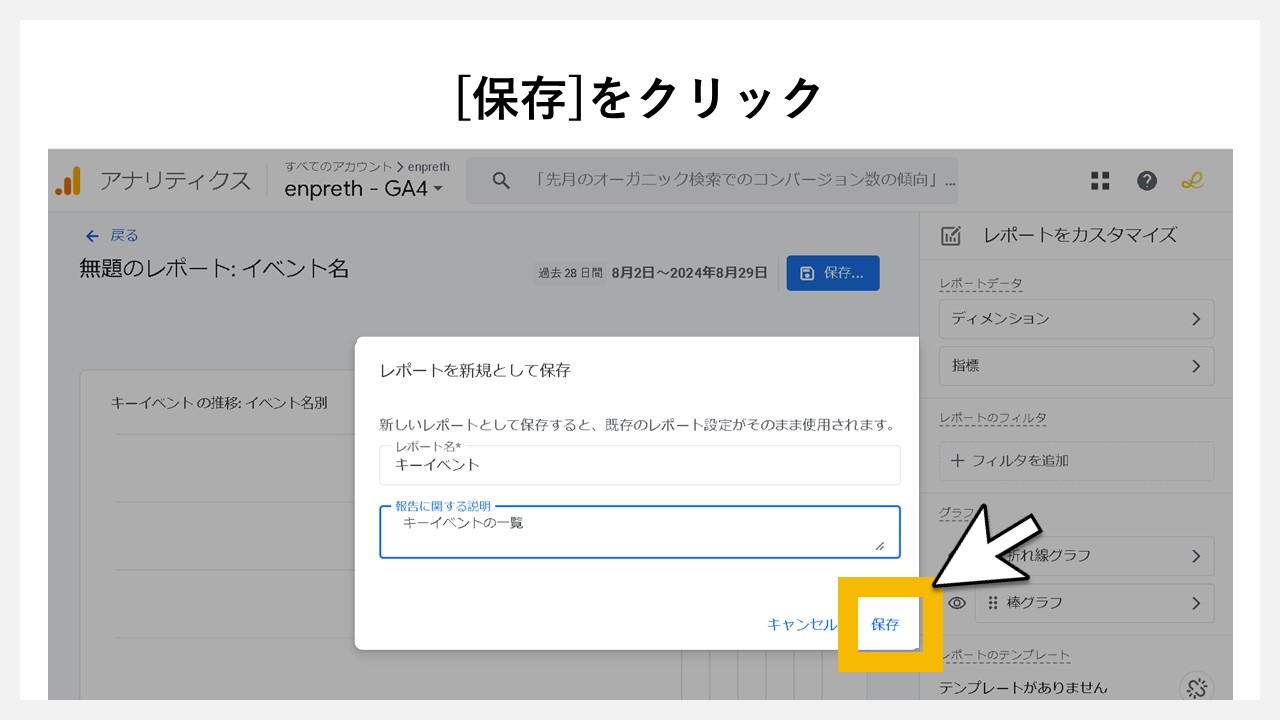Open the Google apps grid icon
The image size is (1280, 720).
tap(1100, 181)
